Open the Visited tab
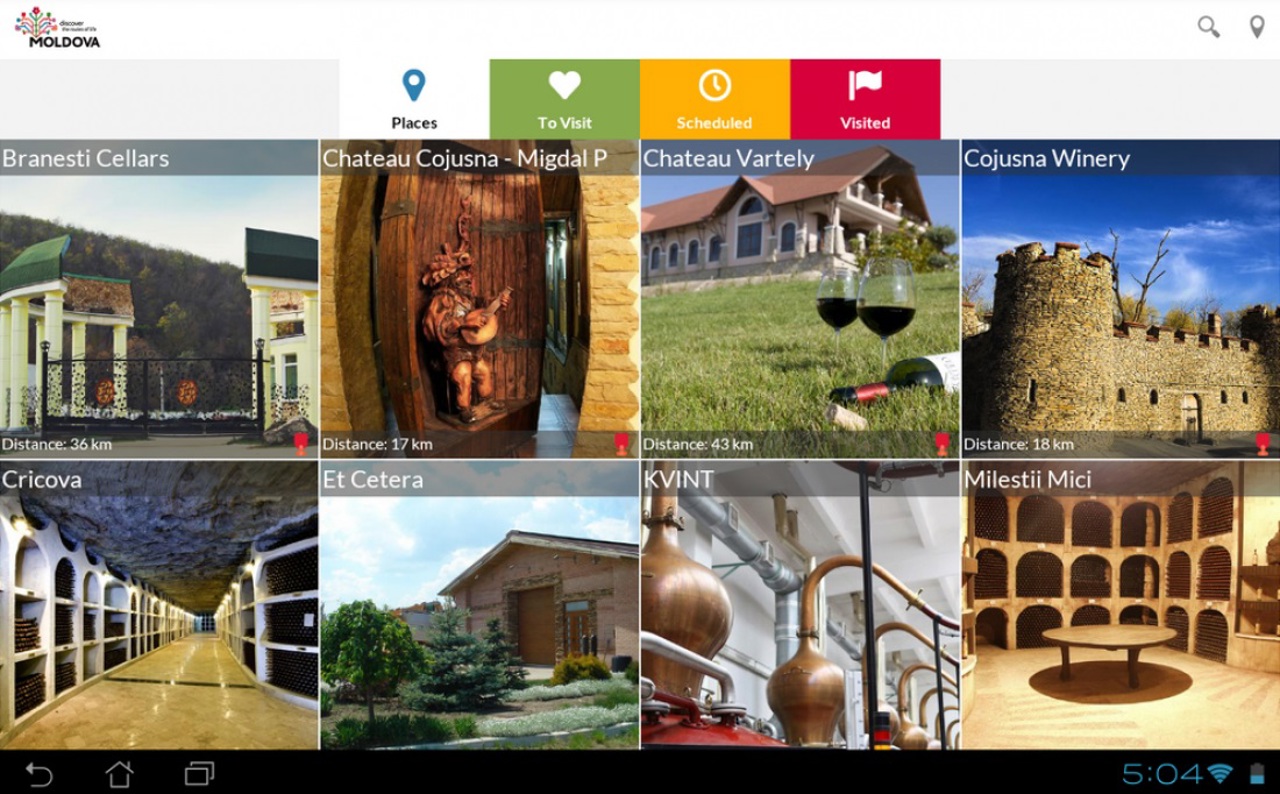The image size is (1280, 794). coord(865,99)
